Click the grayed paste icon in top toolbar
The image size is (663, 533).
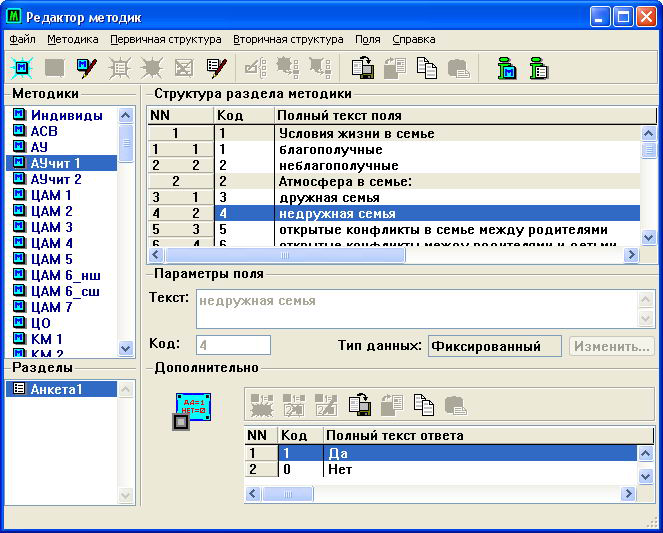pos(458,68)
